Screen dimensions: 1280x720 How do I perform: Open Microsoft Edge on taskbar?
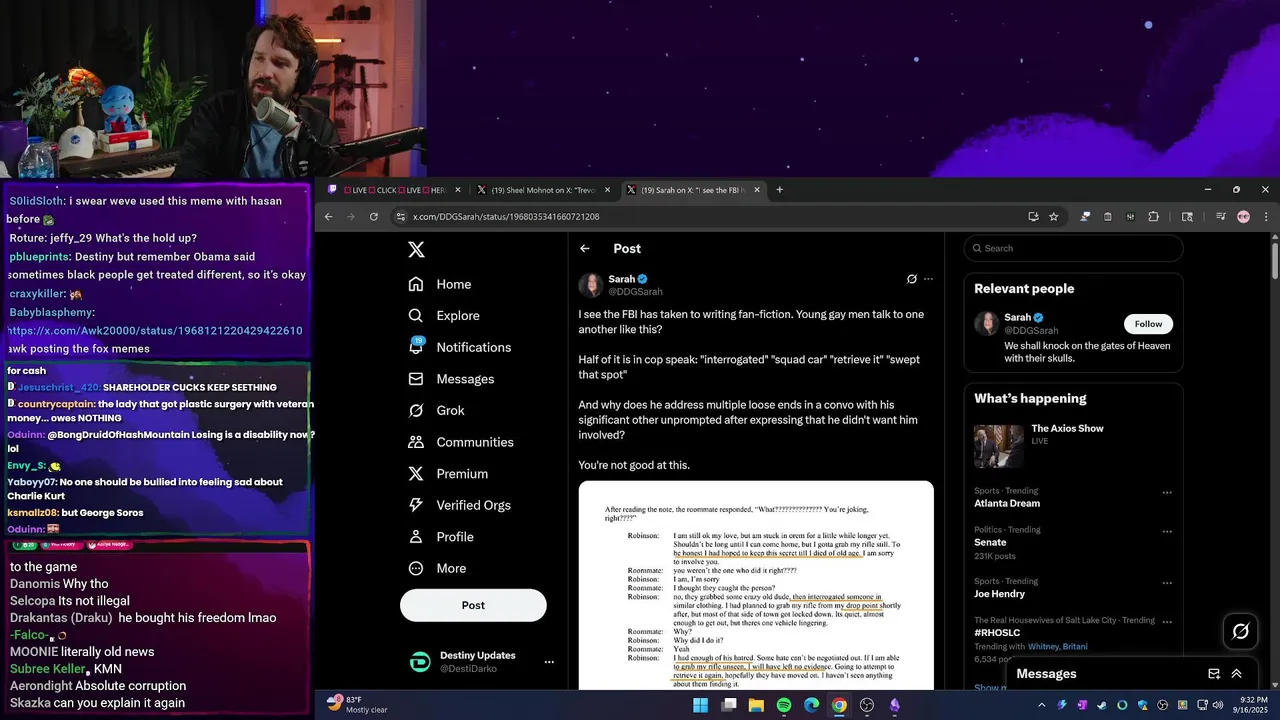pos(812,705)
